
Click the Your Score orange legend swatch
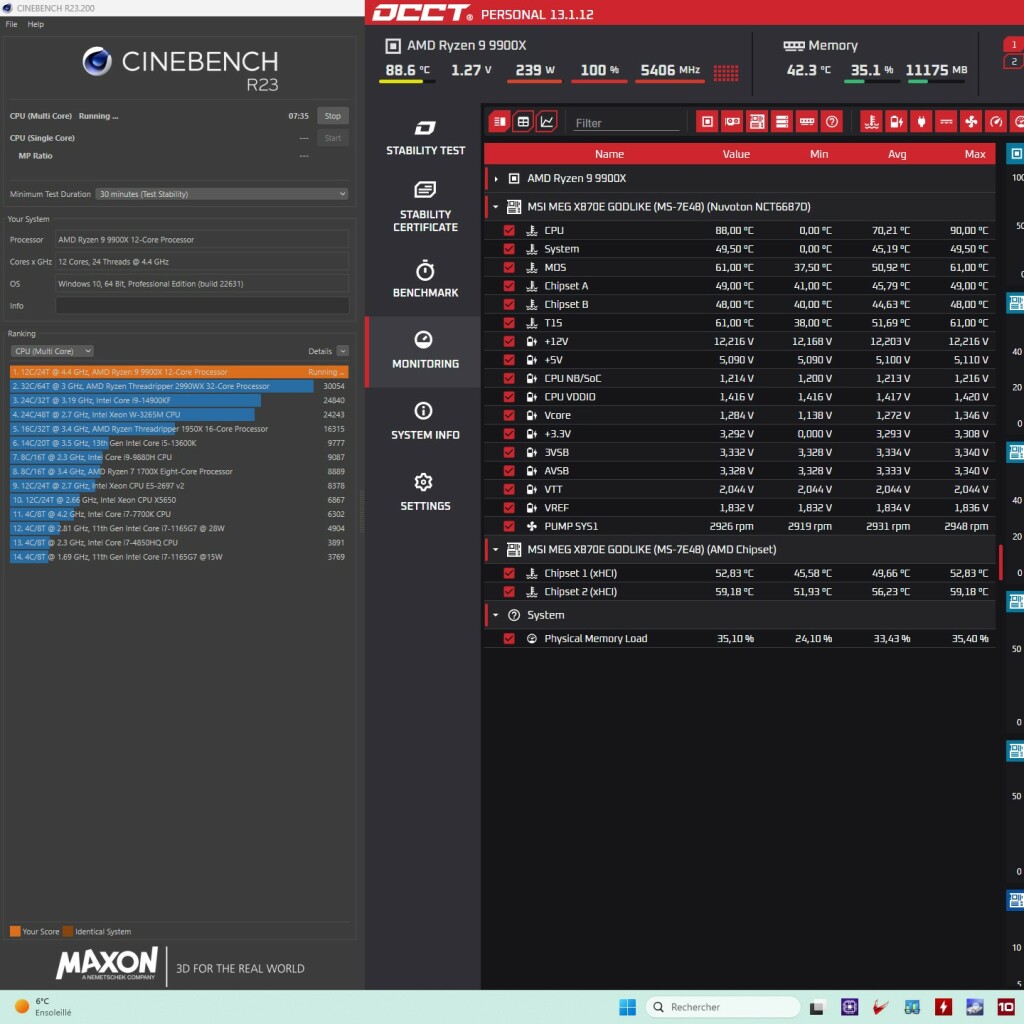tap(15, 931)
